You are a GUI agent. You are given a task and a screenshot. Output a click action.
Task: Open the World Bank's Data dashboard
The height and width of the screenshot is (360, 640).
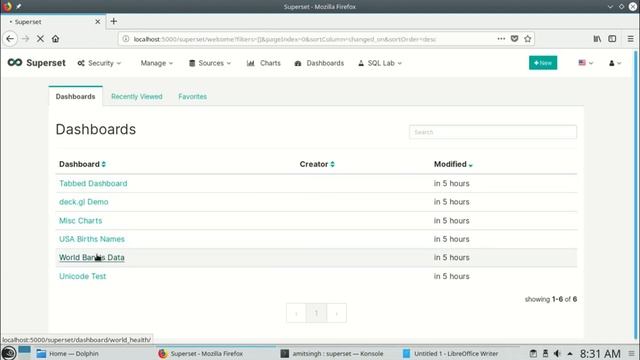[92, 258]
